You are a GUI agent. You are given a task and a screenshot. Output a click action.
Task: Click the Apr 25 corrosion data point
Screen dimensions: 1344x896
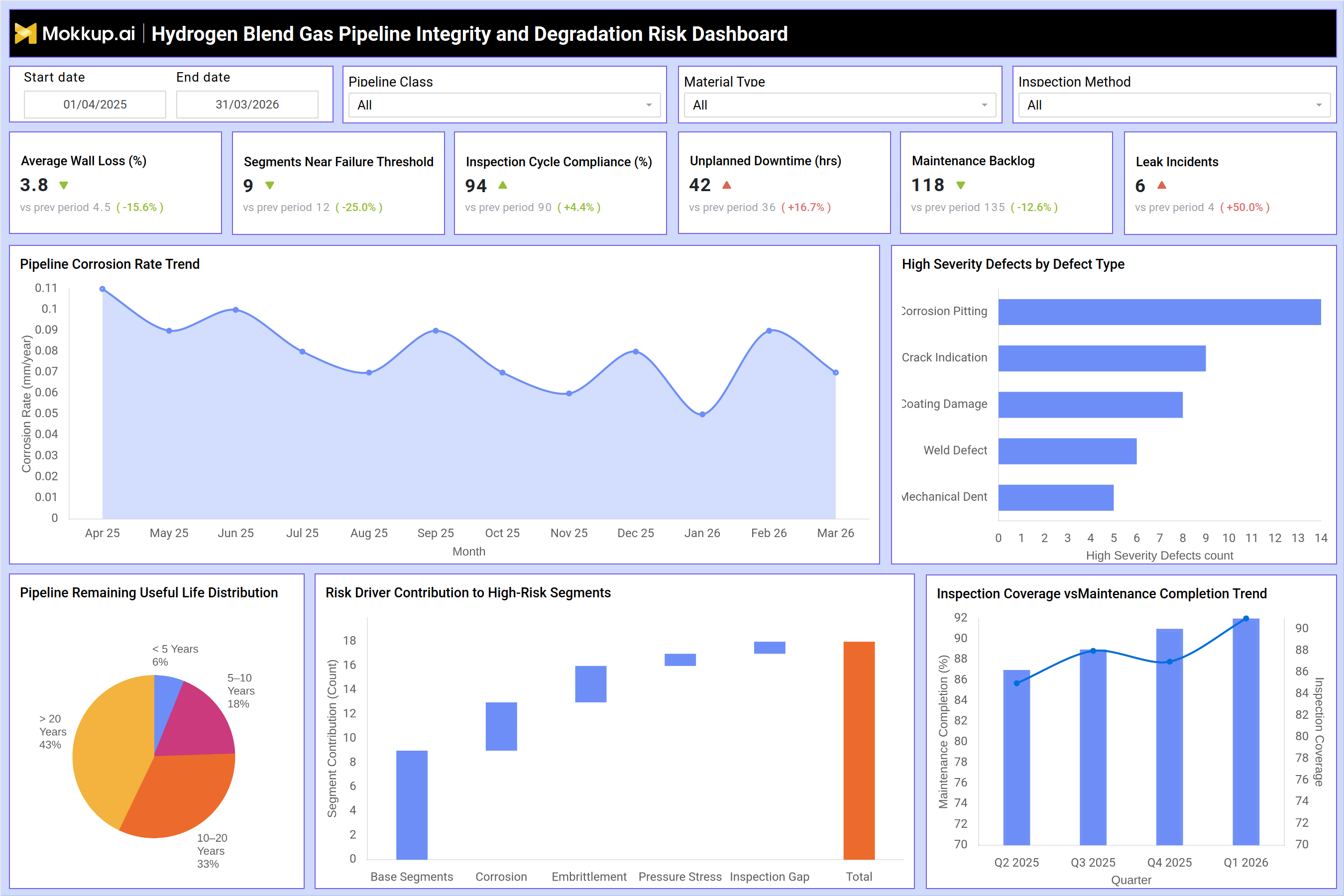102,289
